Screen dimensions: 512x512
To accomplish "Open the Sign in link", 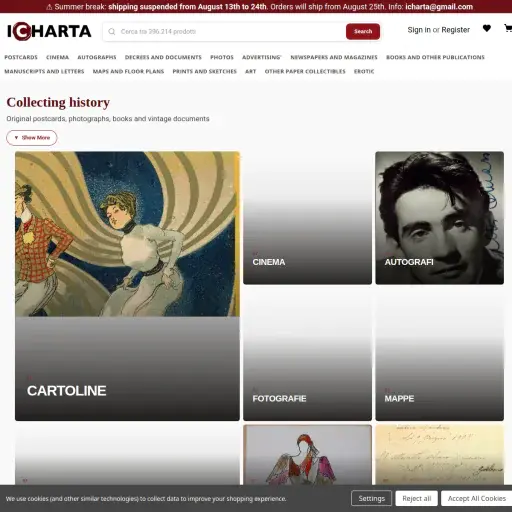I will pos(419,30).
